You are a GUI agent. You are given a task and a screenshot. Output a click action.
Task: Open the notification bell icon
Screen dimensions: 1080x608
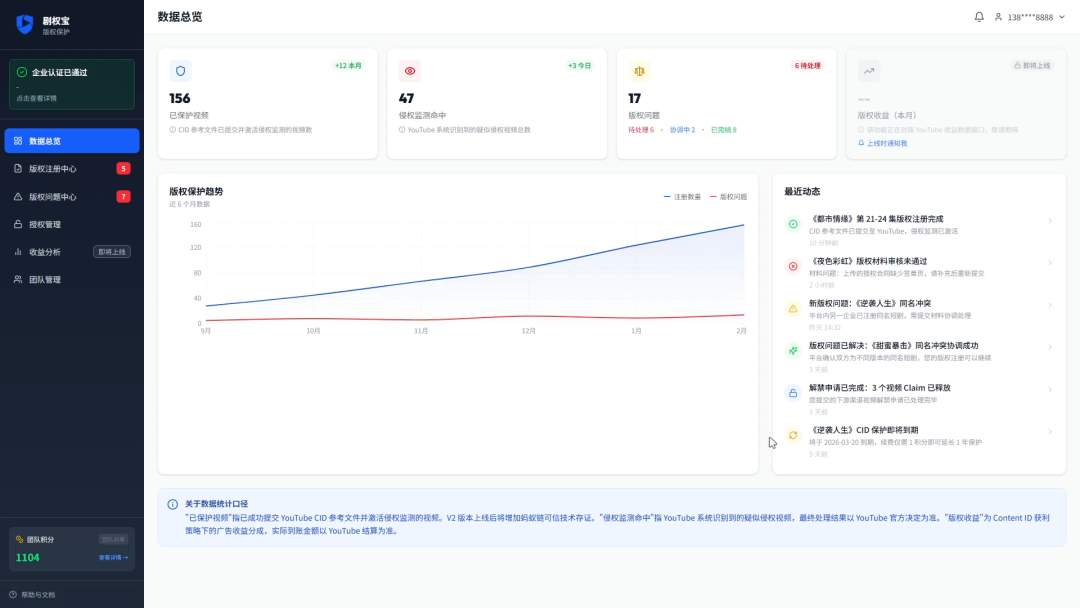979,17
